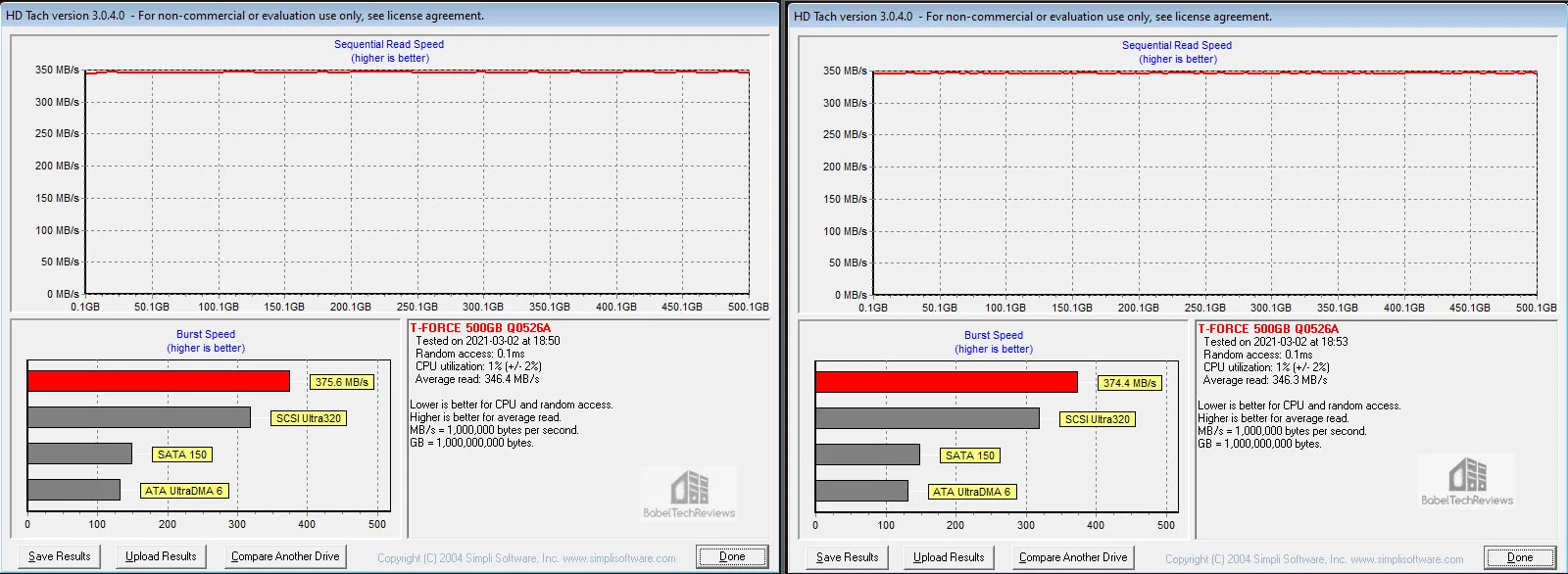Click the gray SATA 150 bar in the right window
The width and height of the screenshot is (1568, 574).
click(x=868, y=454)
